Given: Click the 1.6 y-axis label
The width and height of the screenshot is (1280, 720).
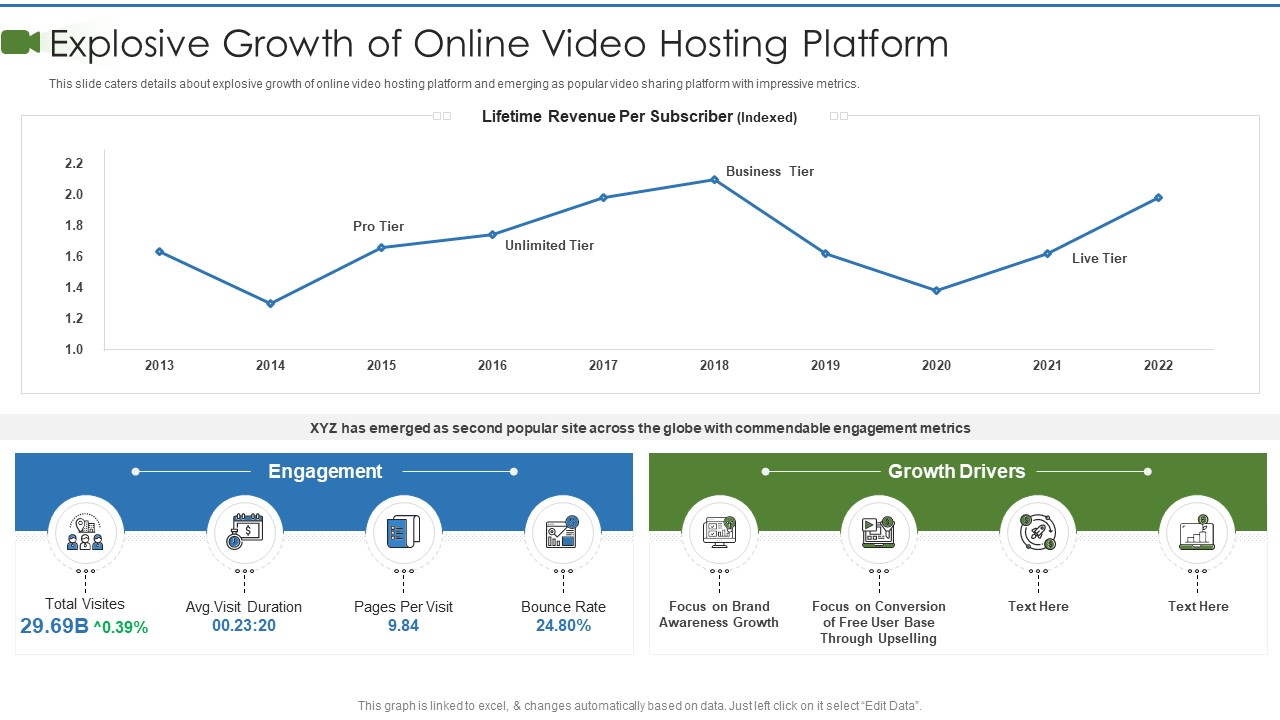Looking at the screenshot, I should click(74, 256).
